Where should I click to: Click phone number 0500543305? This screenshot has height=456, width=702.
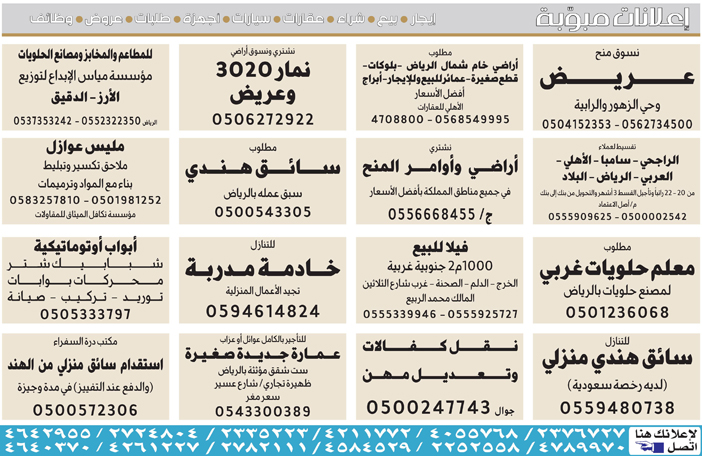pyautogui.click(x=263, y=212)
